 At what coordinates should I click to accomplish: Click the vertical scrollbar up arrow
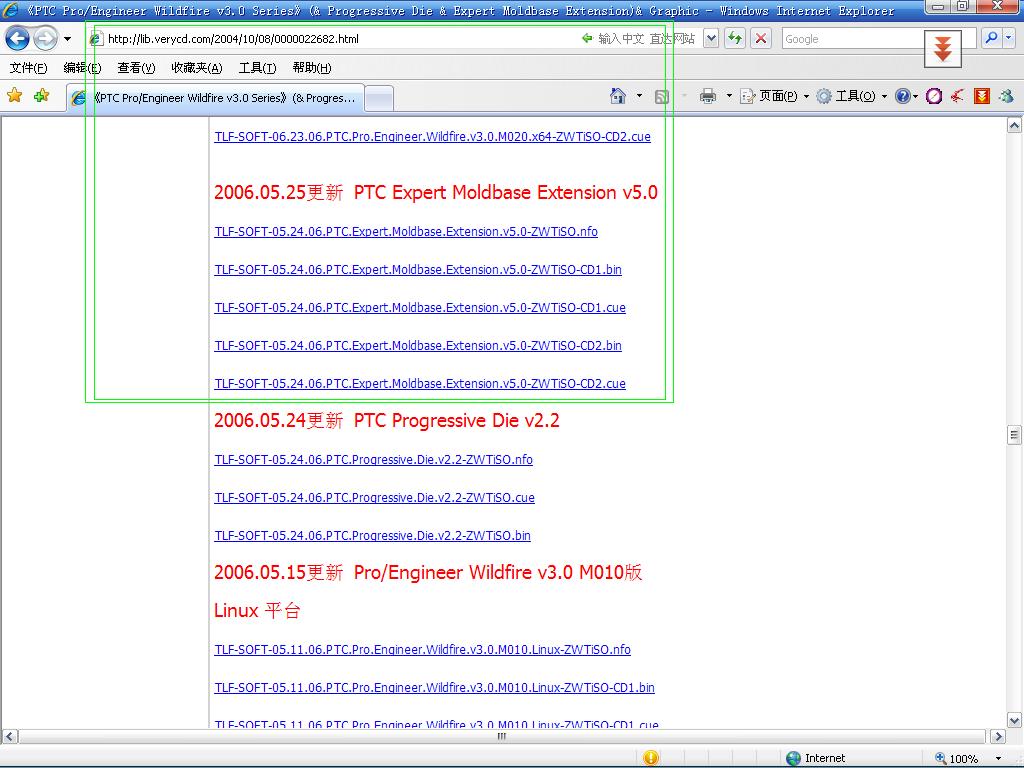[1014, 125]
